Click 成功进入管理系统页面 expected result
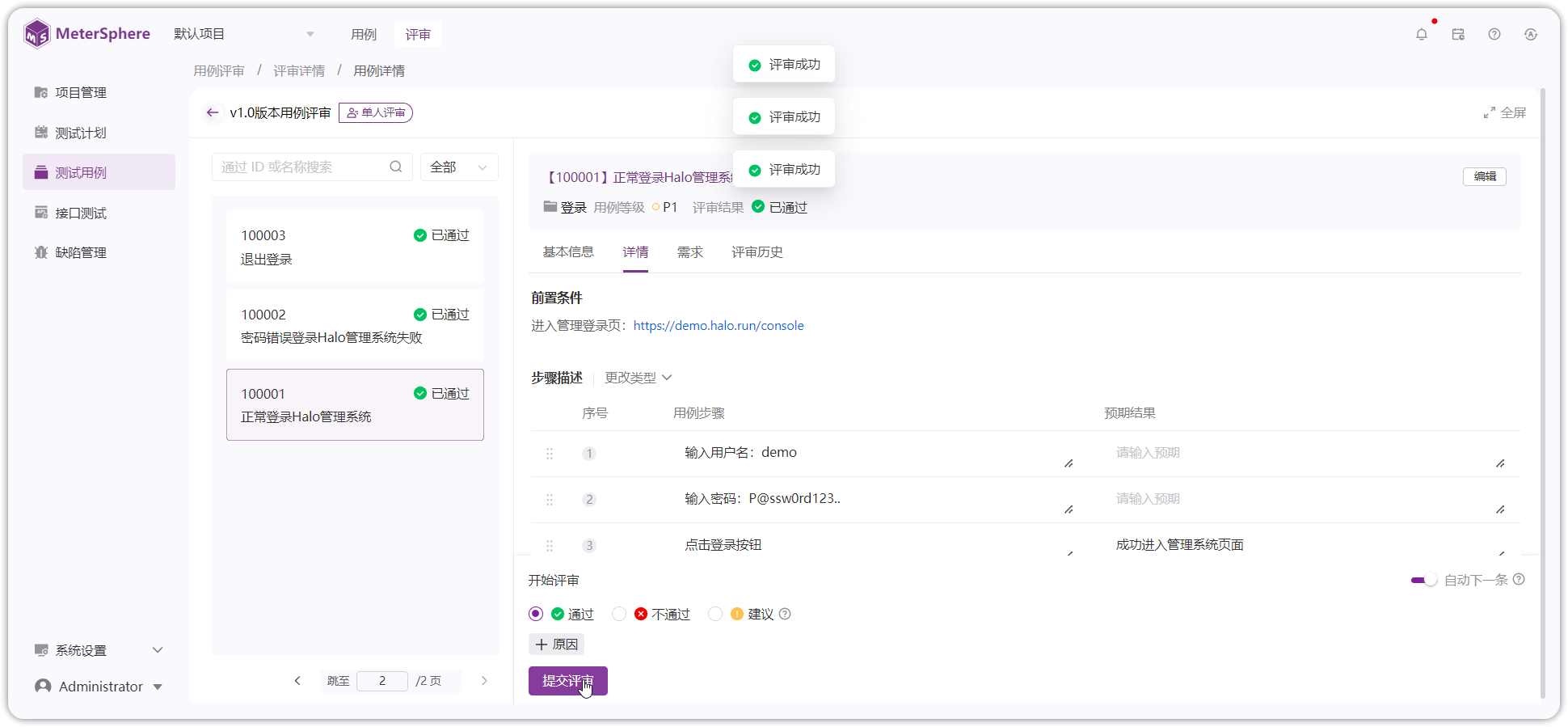This screenshot has height=727, width=1568. pos(1180,545)
